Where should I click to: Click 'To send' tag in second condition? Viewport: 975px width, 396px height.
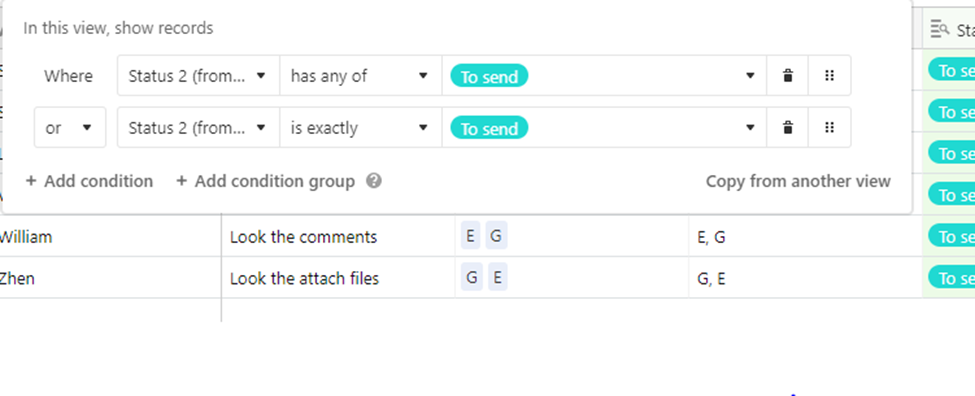[x=489, y=127]
